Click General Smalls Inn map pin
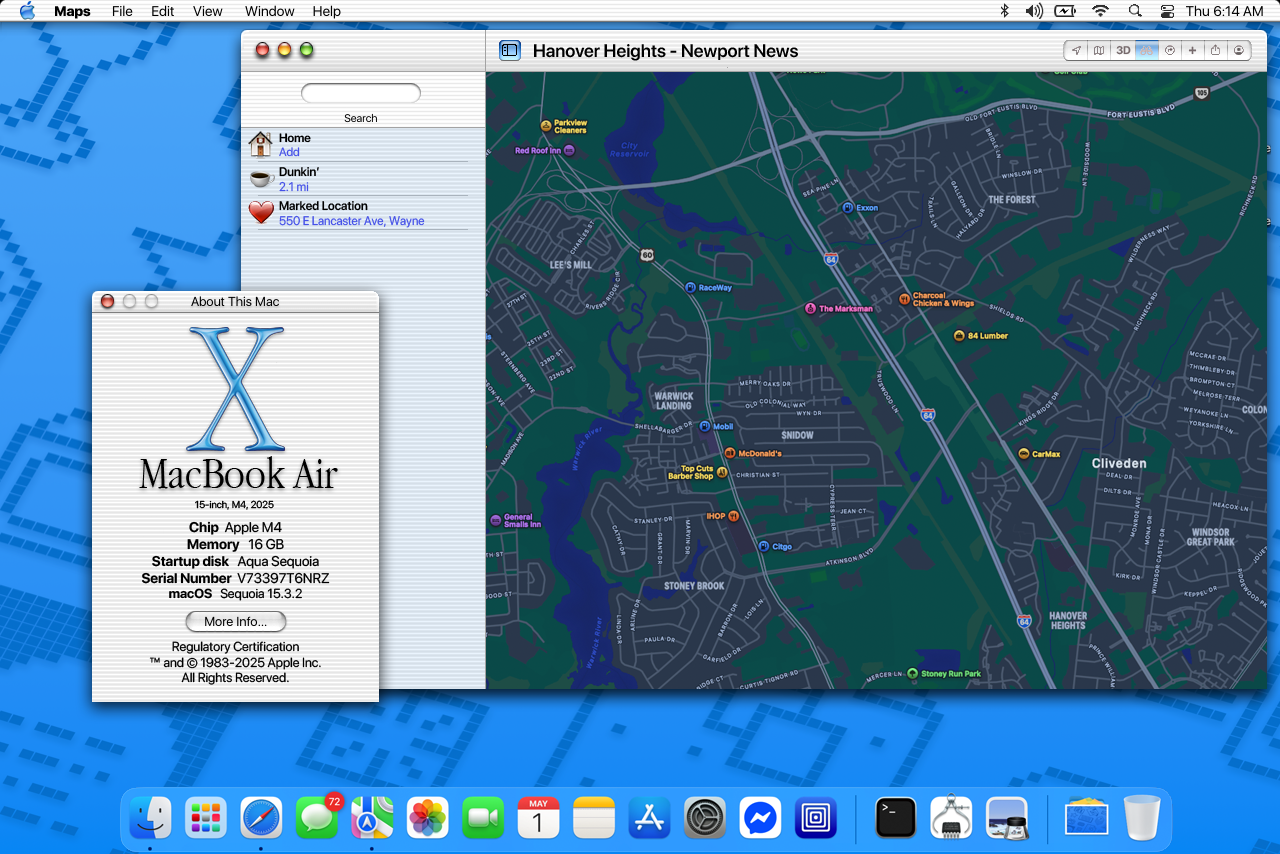 pyautogui.click(x=496, y=520)
